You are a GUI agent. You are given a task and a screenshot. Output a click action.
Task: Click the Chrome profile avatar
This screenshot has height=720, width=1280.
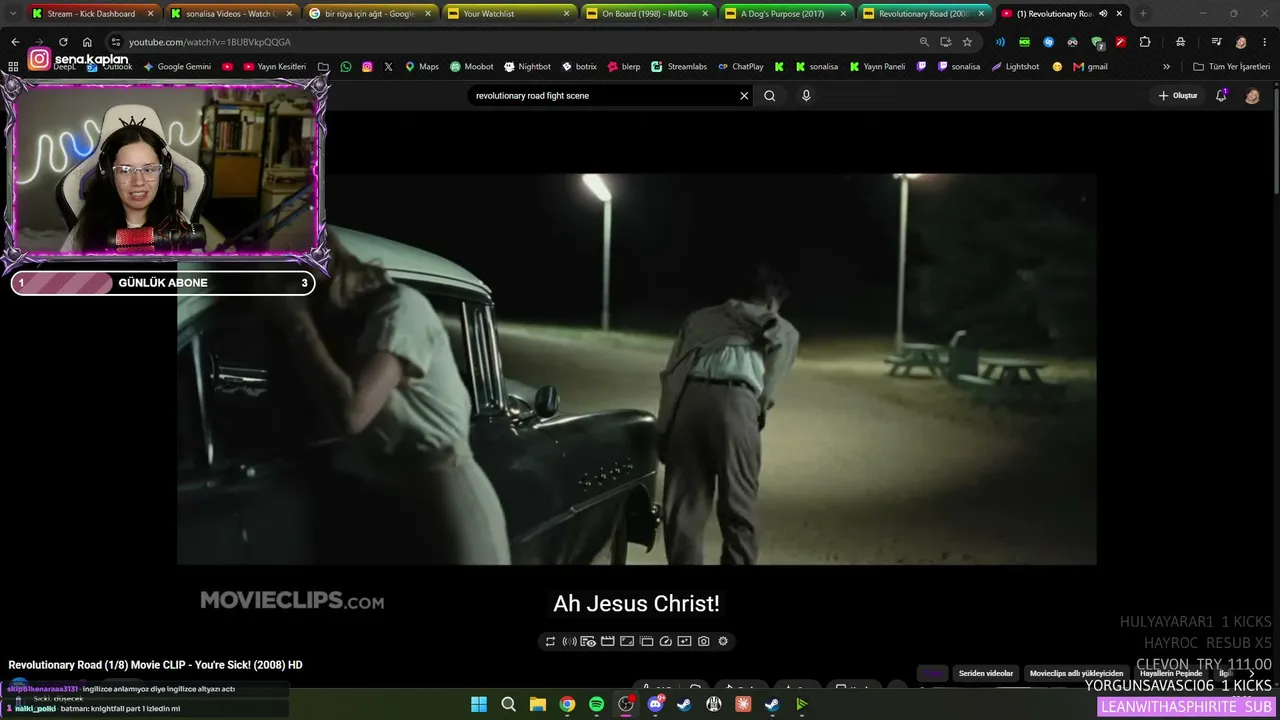1241,42
